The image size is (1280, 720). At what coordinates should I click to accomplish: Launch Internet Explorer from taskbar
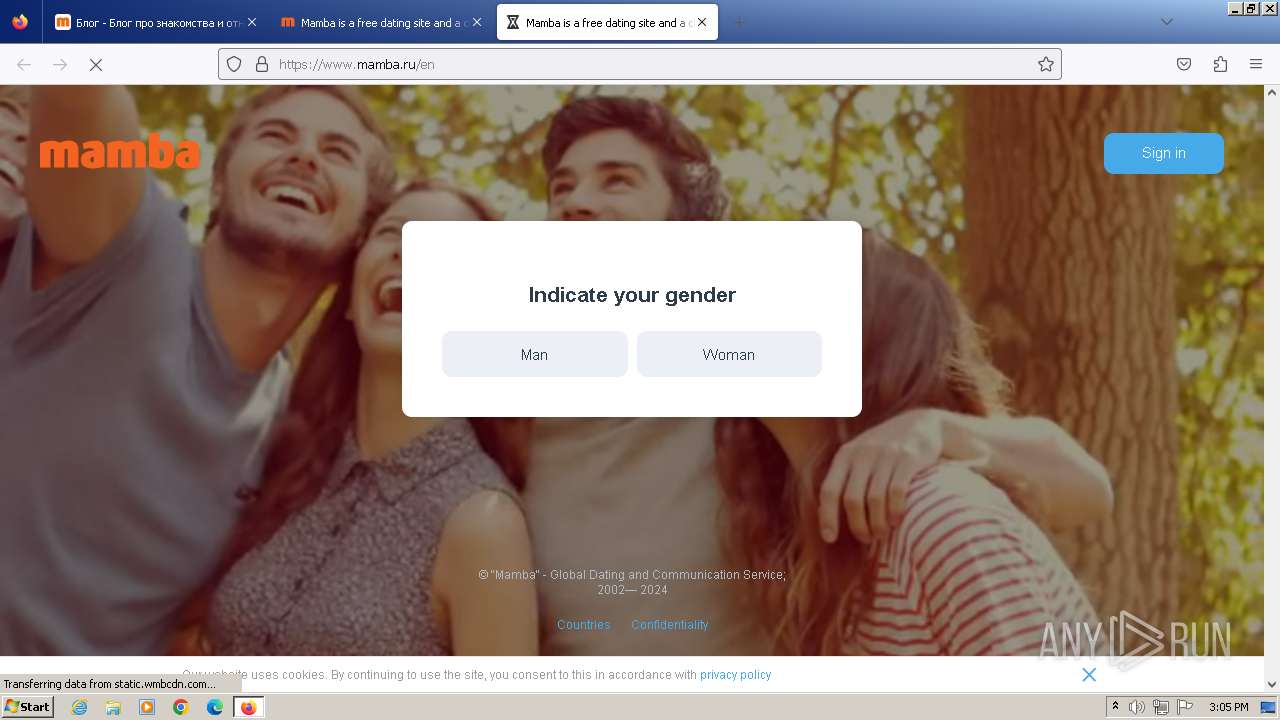[79, 707]
